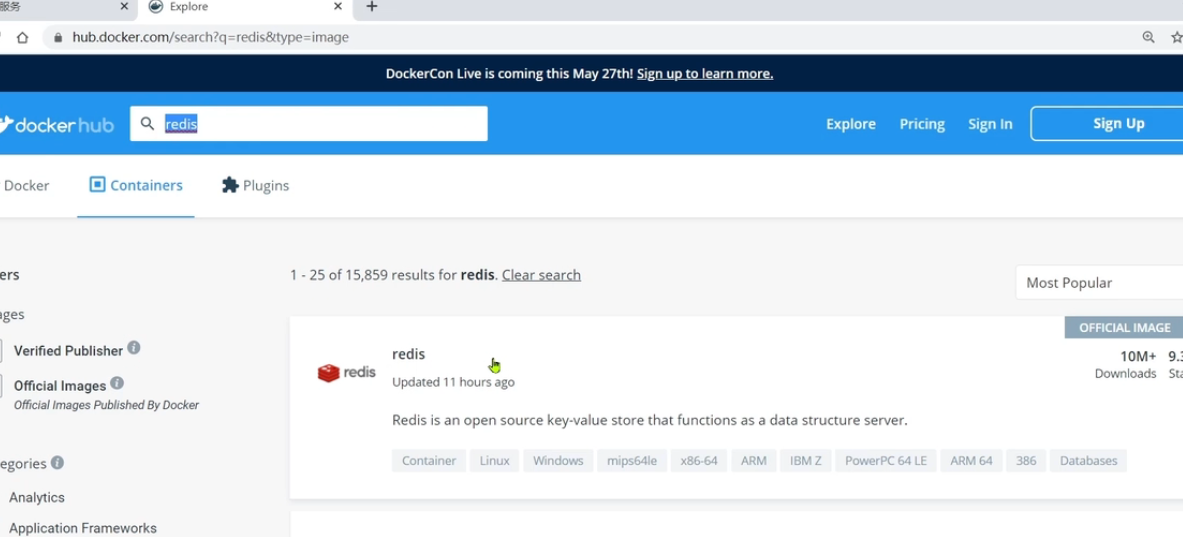Click the ARM 64 tag
Screen dimensions: 1183x537
[x=971, y=461]
